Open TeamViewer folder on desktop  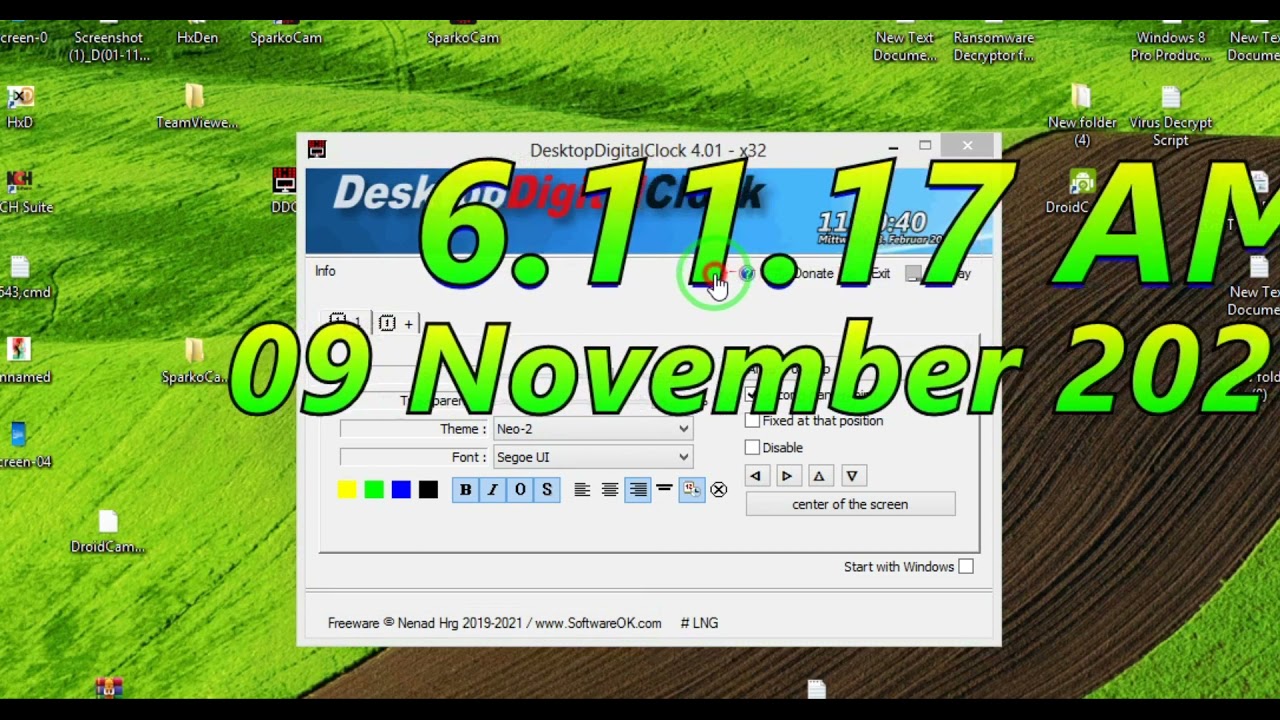[197, 108]
